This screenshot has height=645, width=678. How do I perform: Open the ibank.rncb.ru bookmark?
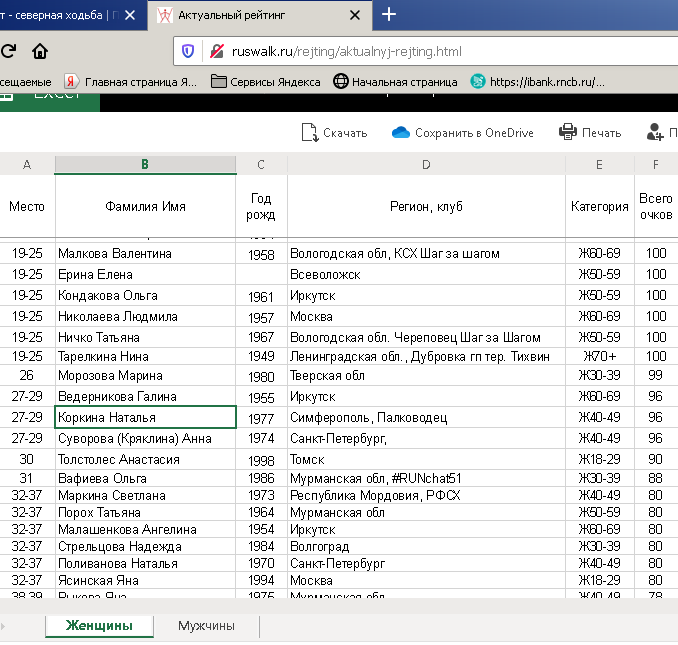tap(537, 82)
